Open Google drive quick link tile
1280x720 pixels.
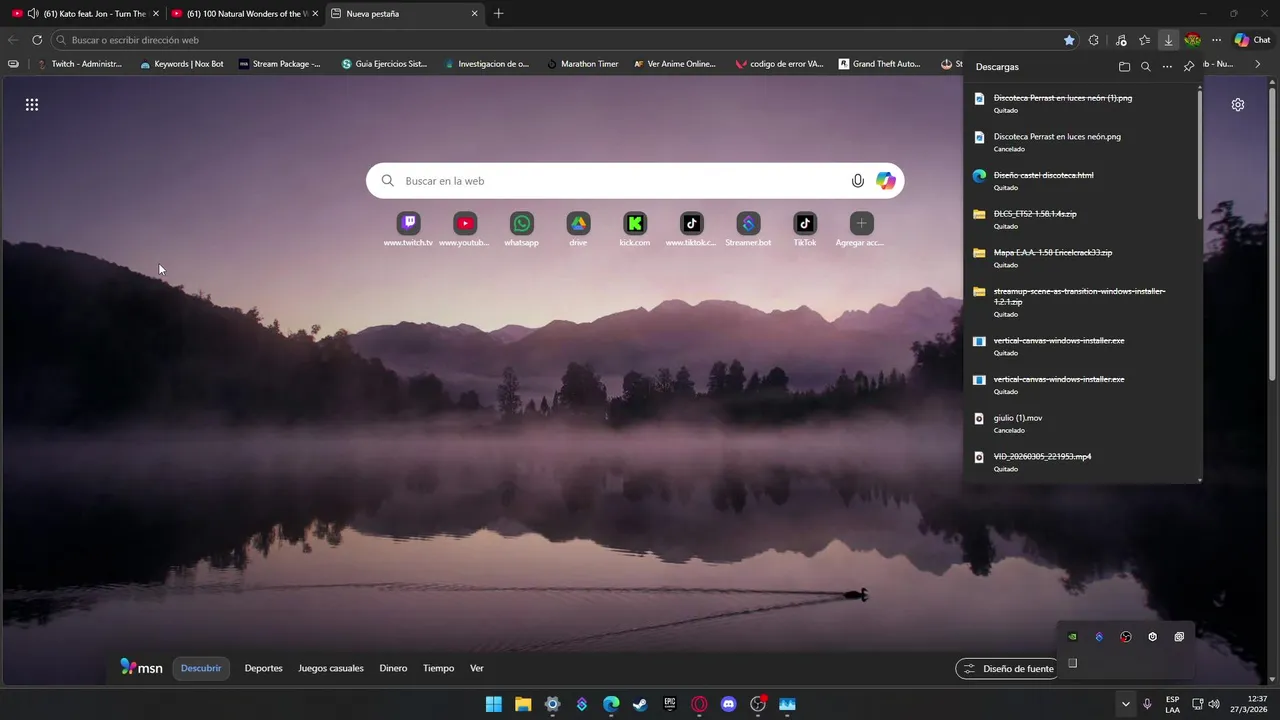point(578,229)
